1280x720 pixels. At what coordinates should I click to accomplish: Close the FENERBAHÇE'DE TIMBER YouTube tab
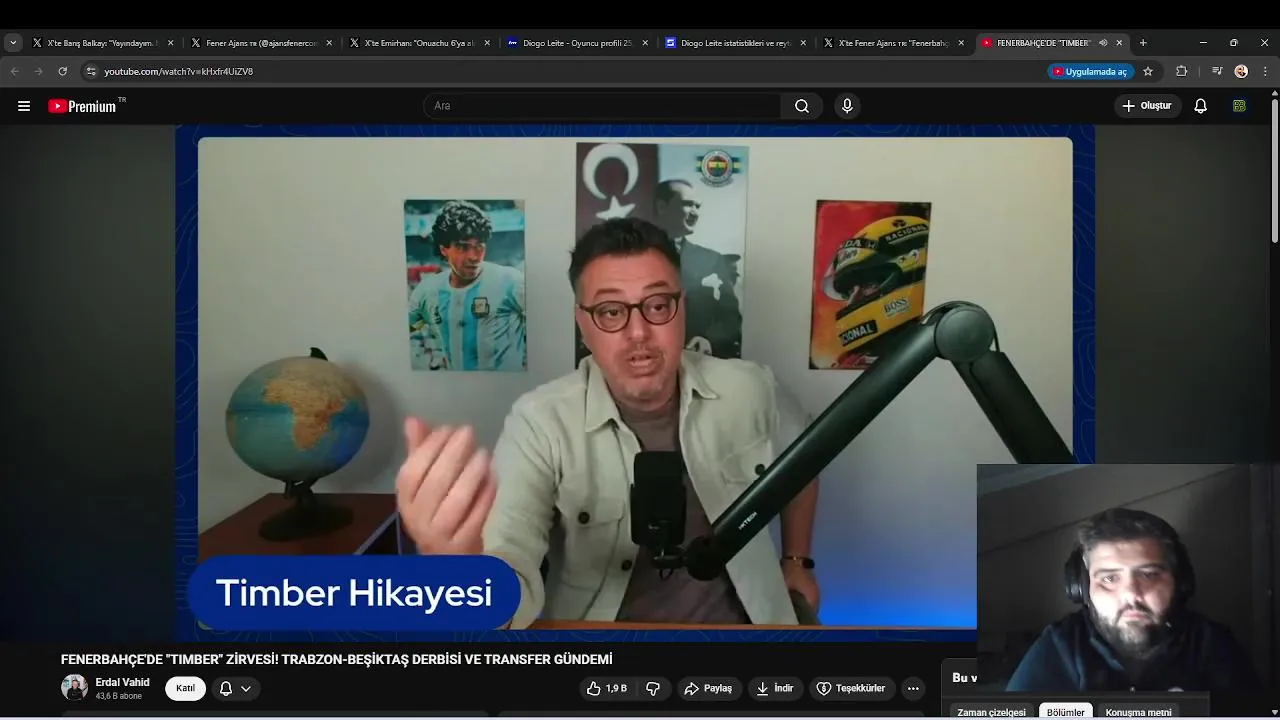(1119, 43)
